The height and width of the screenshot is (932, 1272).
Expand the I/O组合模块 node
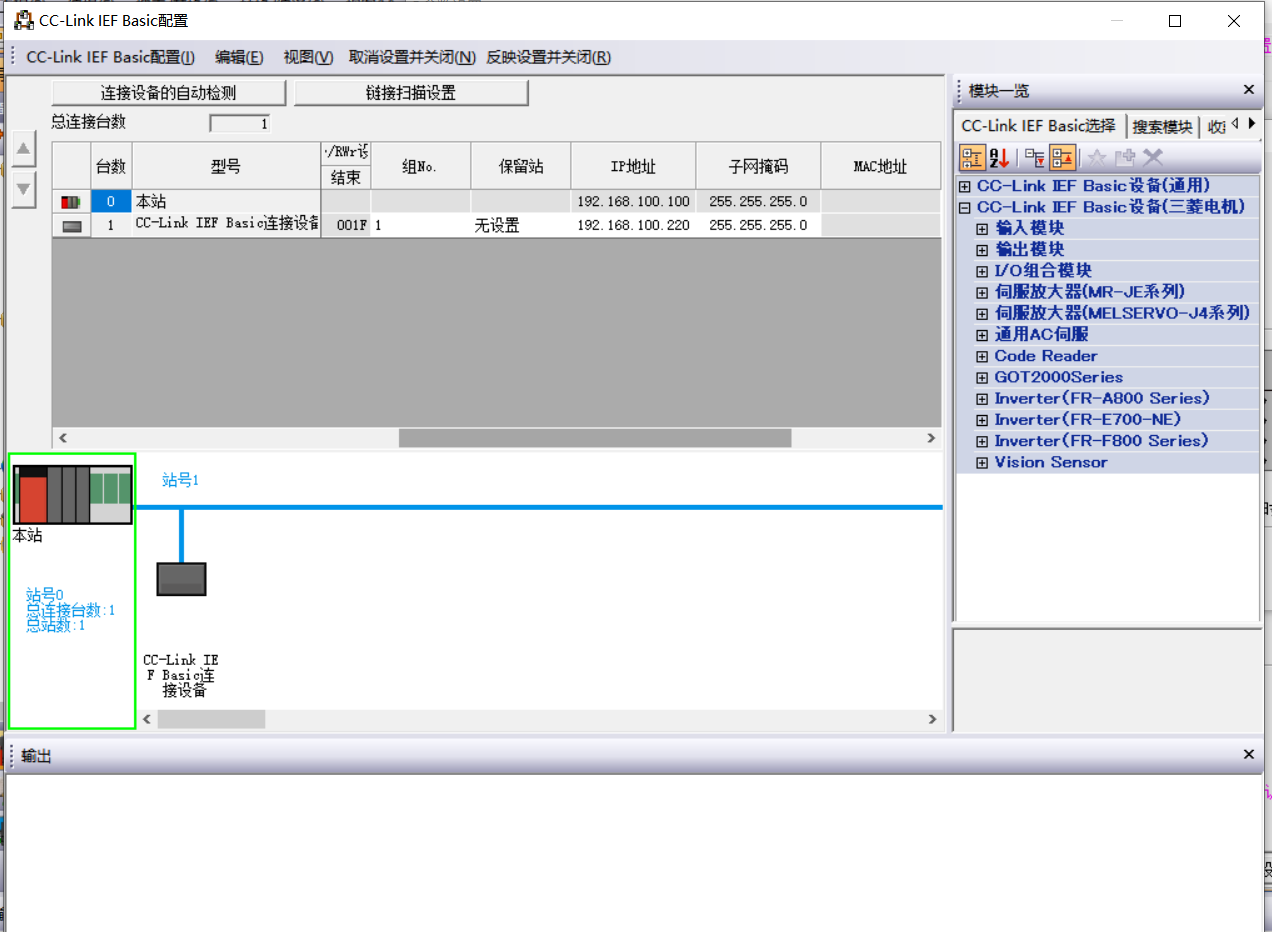coord(982,271)
